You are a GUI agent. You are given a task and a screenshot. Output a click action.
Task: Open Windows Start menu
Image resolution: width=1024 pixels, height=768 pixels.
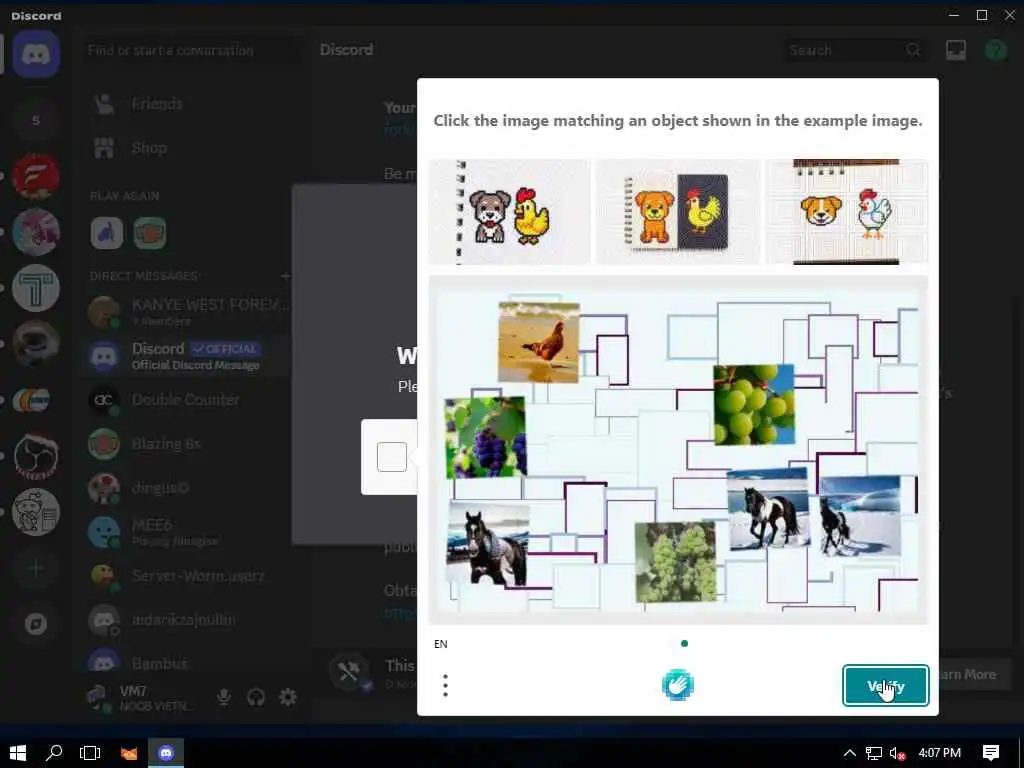[x=18, y=753]
